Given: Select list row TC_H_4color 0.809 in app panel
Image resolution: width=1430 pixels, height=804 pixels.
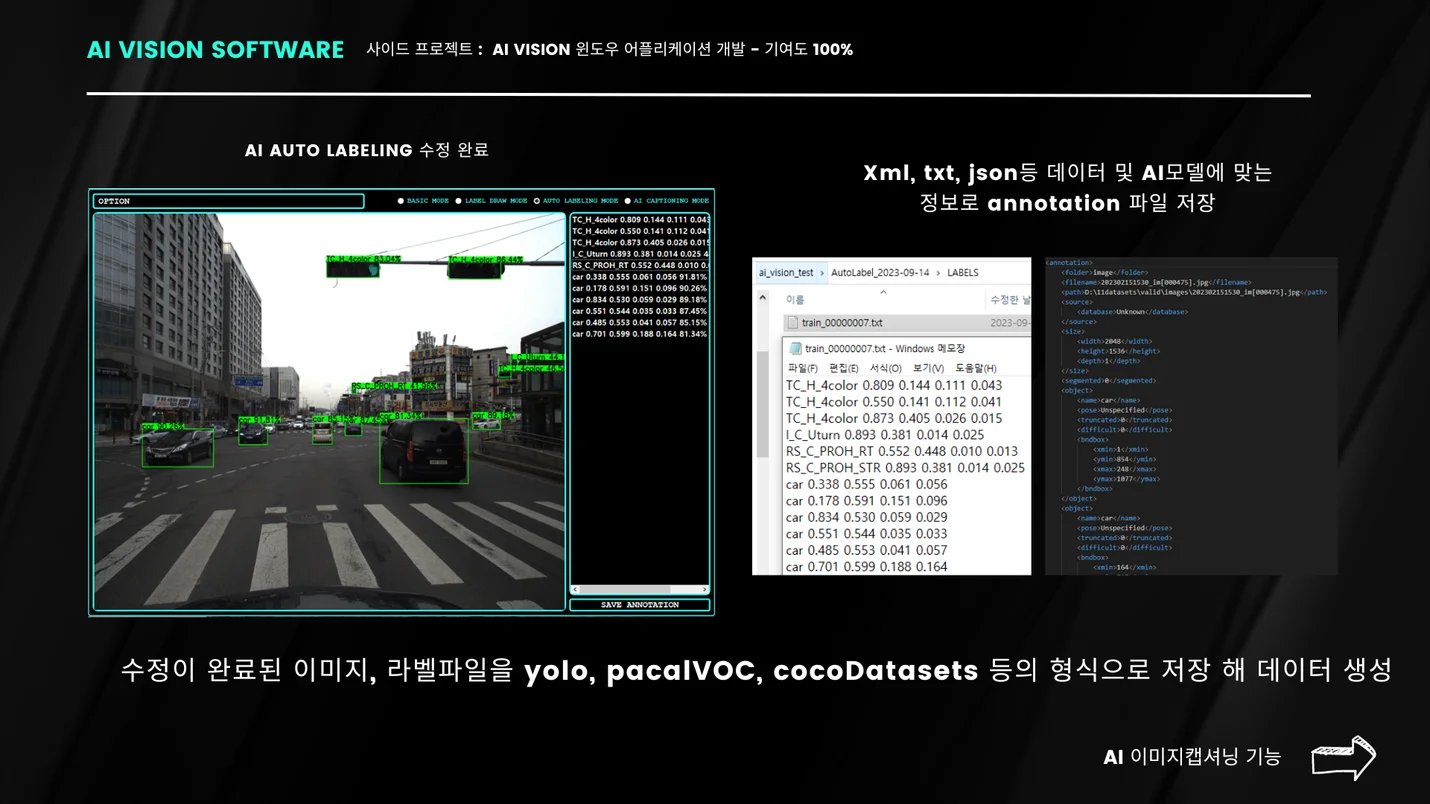Looking at the screenshot, I should [640, 219].
